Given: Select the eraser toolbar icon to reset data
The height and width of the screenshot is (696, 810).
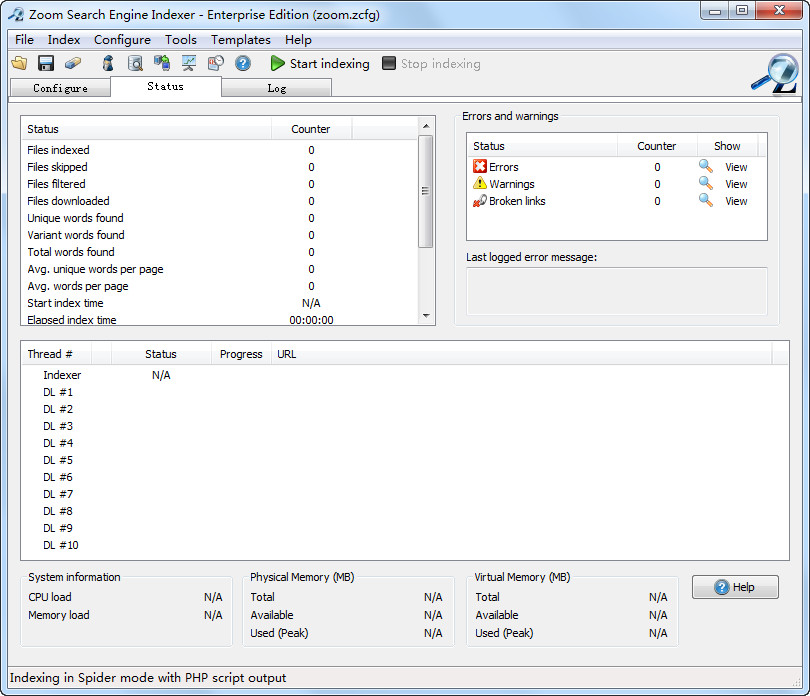Looking at the screenshot, I should [x=70, y=62].
